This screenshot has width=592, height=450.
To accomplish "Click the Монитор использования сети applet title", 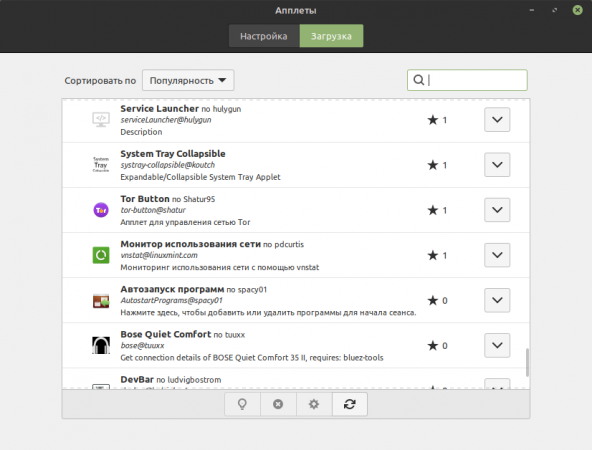I will pos(190,244).
